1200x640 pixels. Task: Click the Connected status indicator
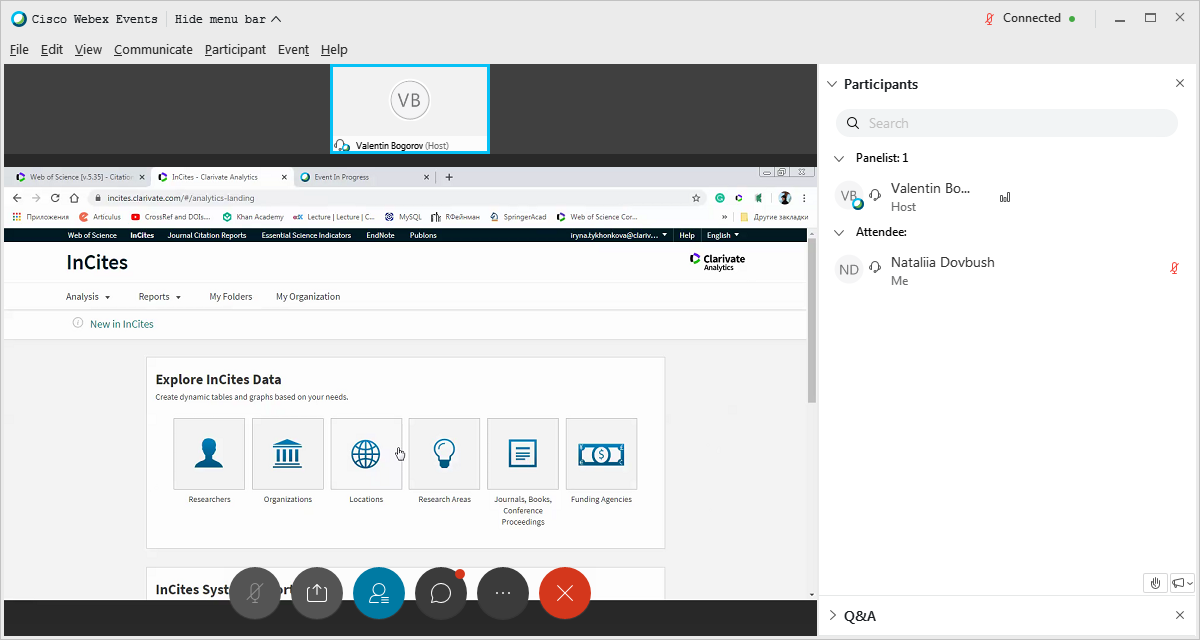coord(1031,18)
